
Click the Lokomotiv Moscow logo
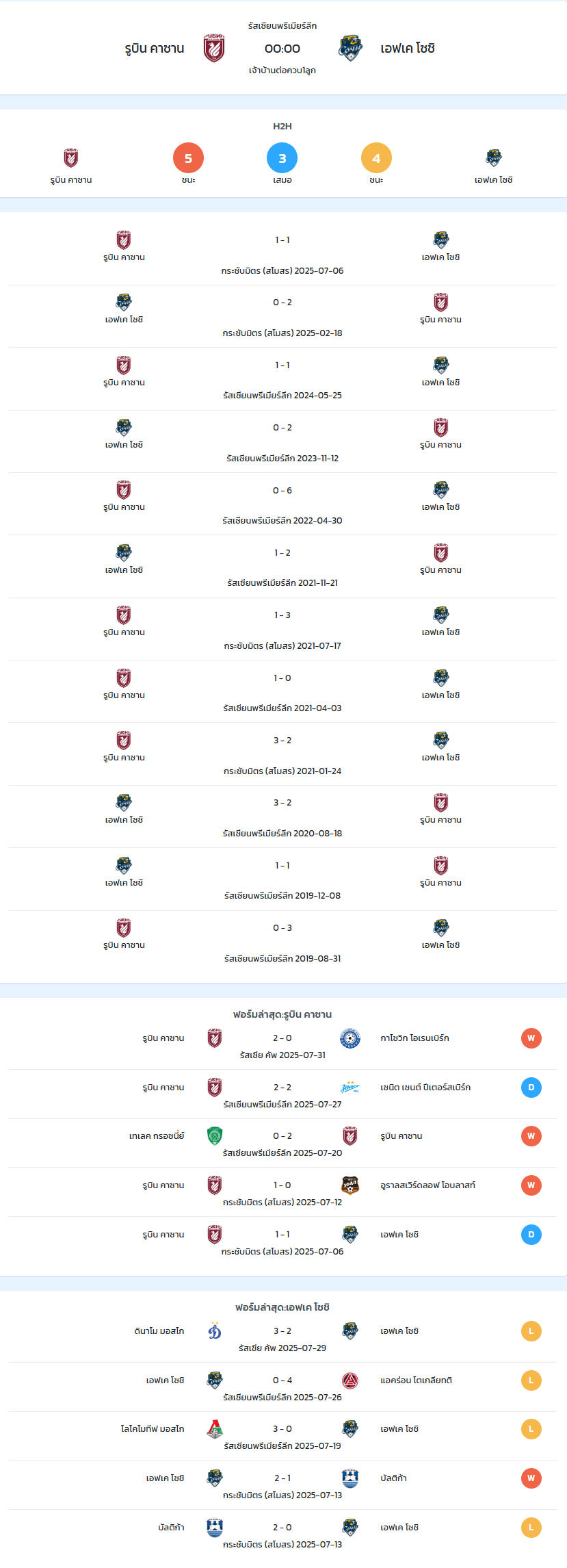coord(215,1429)
